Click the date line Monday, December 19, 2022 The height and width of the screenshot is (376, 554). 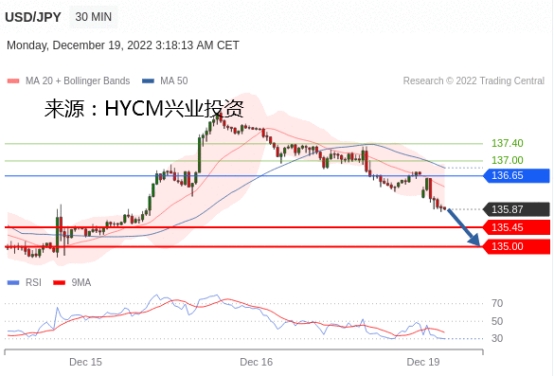click(x=123, y=45)
